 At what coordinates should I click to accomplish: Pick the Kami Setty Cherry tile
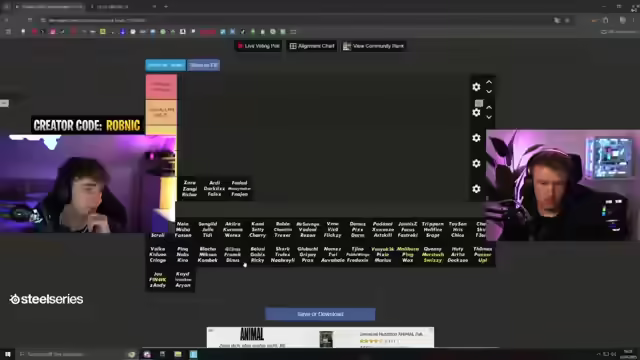pos(258,230)
